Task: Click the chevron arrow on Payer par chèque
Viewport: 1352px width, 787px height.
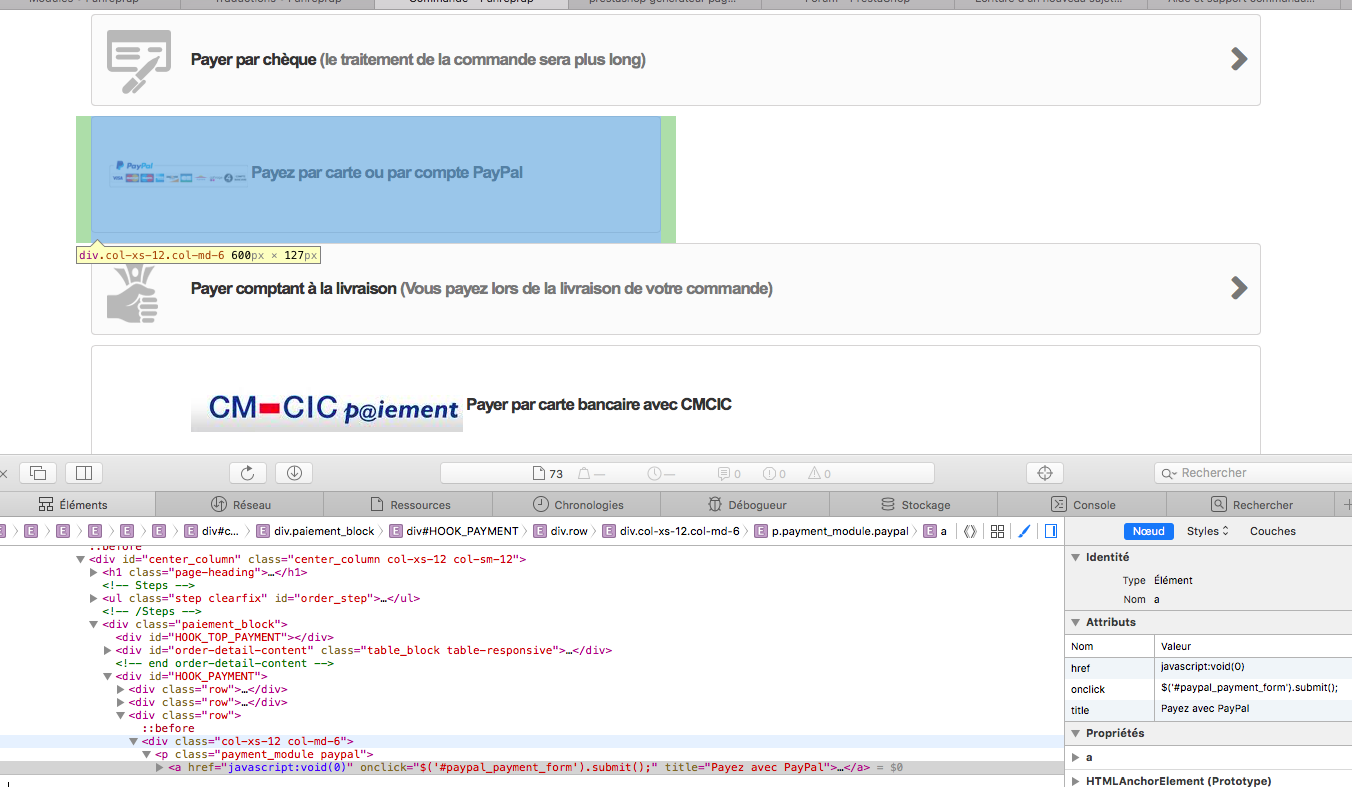Action: (1239, 59)
